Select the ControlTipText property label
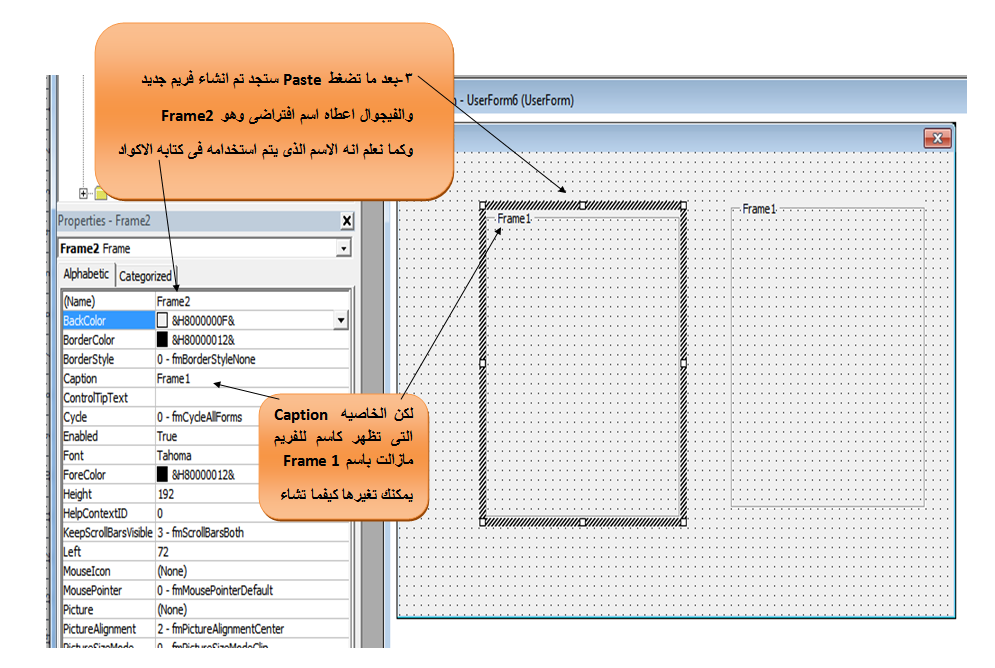 point(95,398)
